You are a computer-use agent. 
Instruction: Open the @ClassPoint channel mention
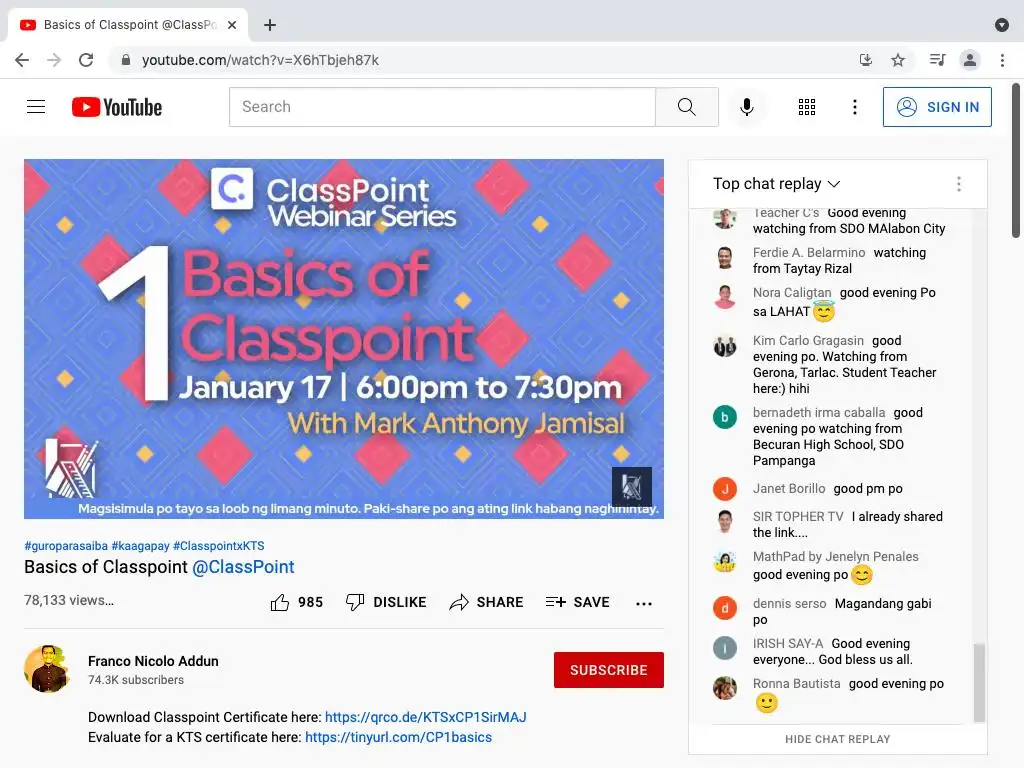pyautogui.click(x=243, y=567)
